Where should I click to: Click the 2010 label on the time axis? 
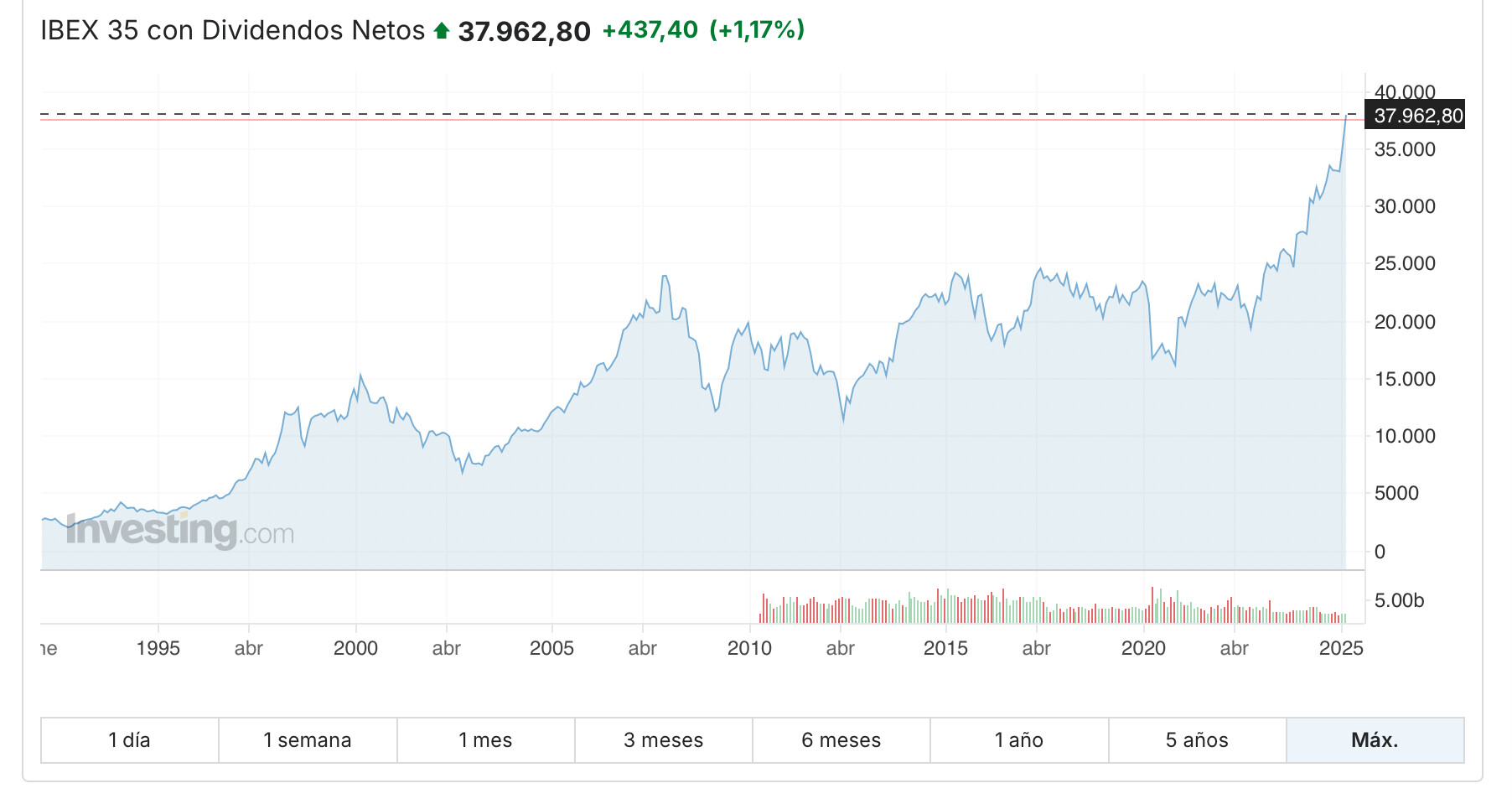[x=749, y=648]
